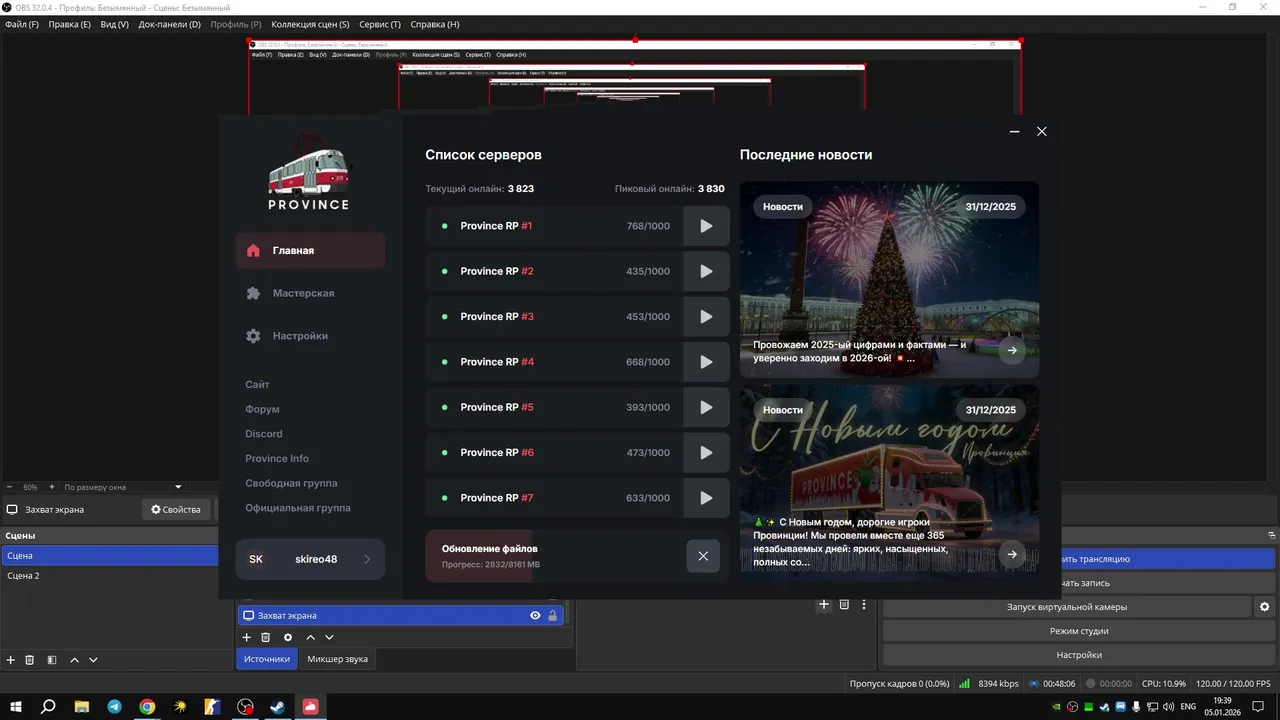Open the OBS Коллекция сцен menu
Viewport: 1280px width, 720px height.
pyautogui.click(x=310, y=24)
